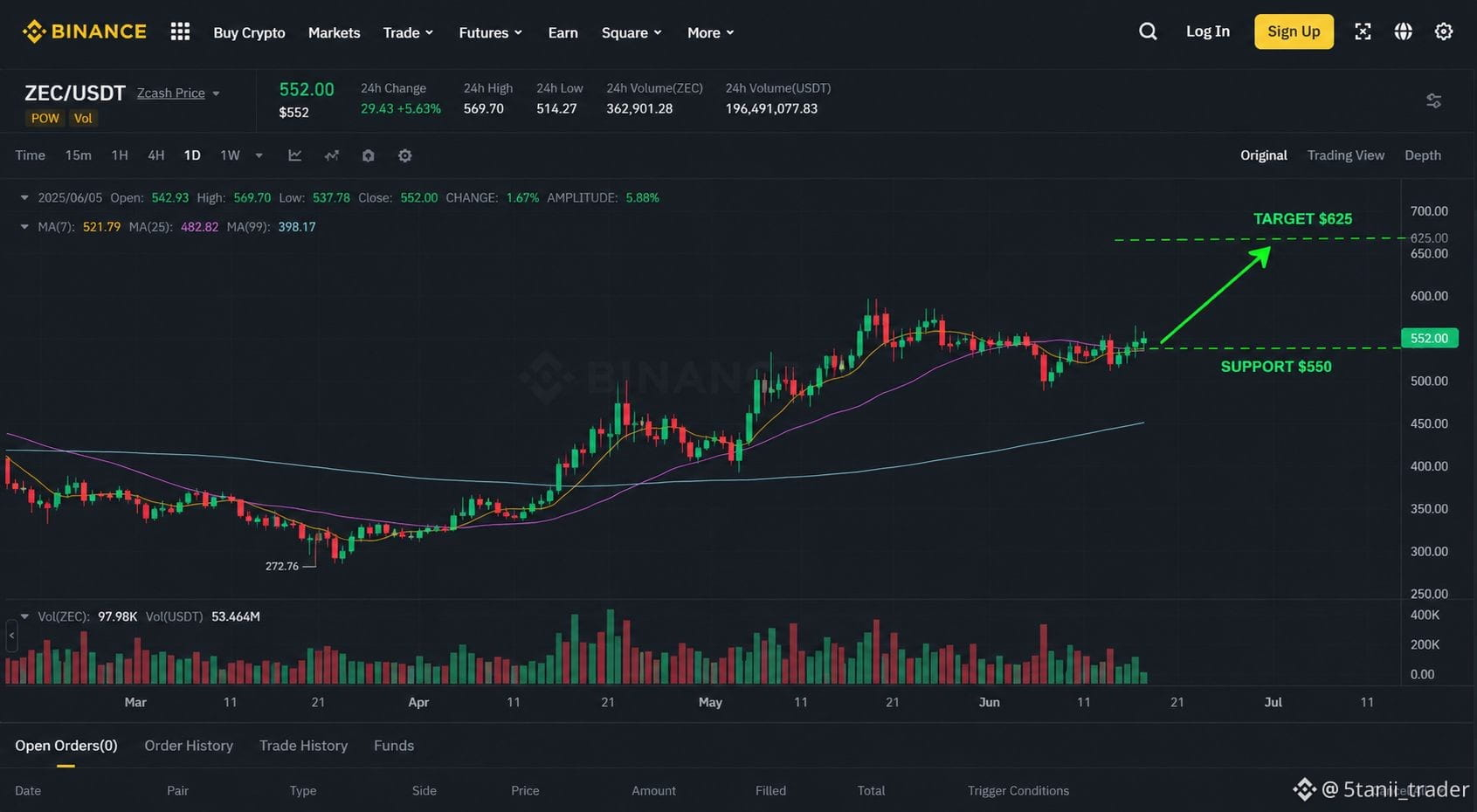Open the Zcash Price pair dropdown arrow
The height and width of the screenshot is (812, 1477).
(216, 93)
